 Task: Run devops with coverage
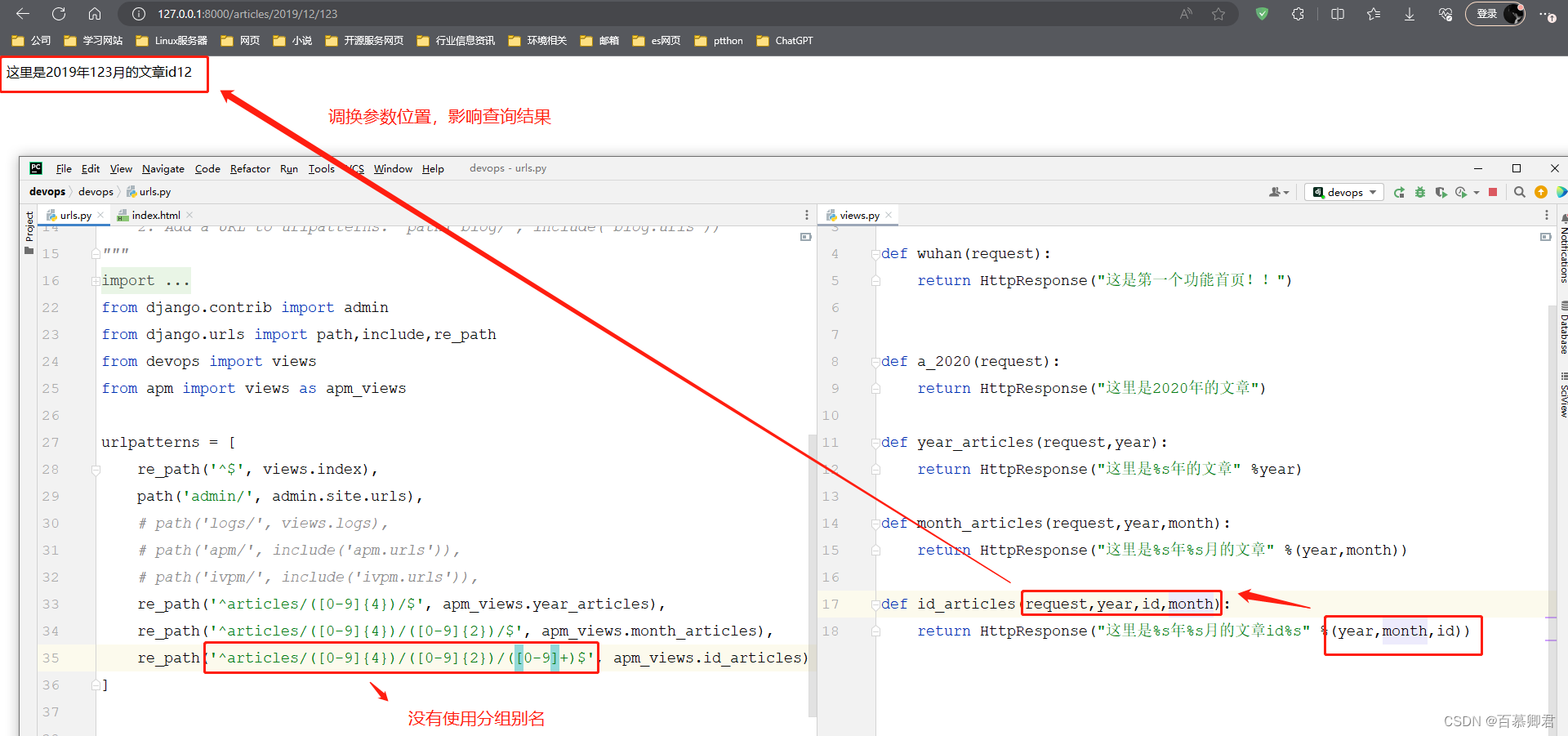coord(1441,192)
